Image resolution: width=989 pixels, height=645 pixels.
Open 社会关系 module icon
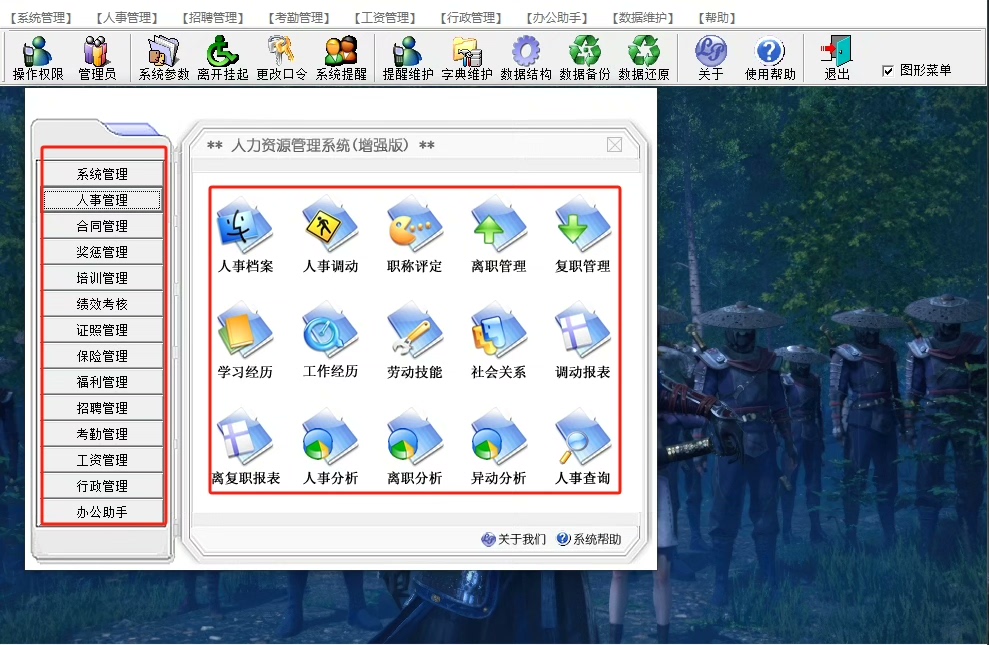point(498,340)
